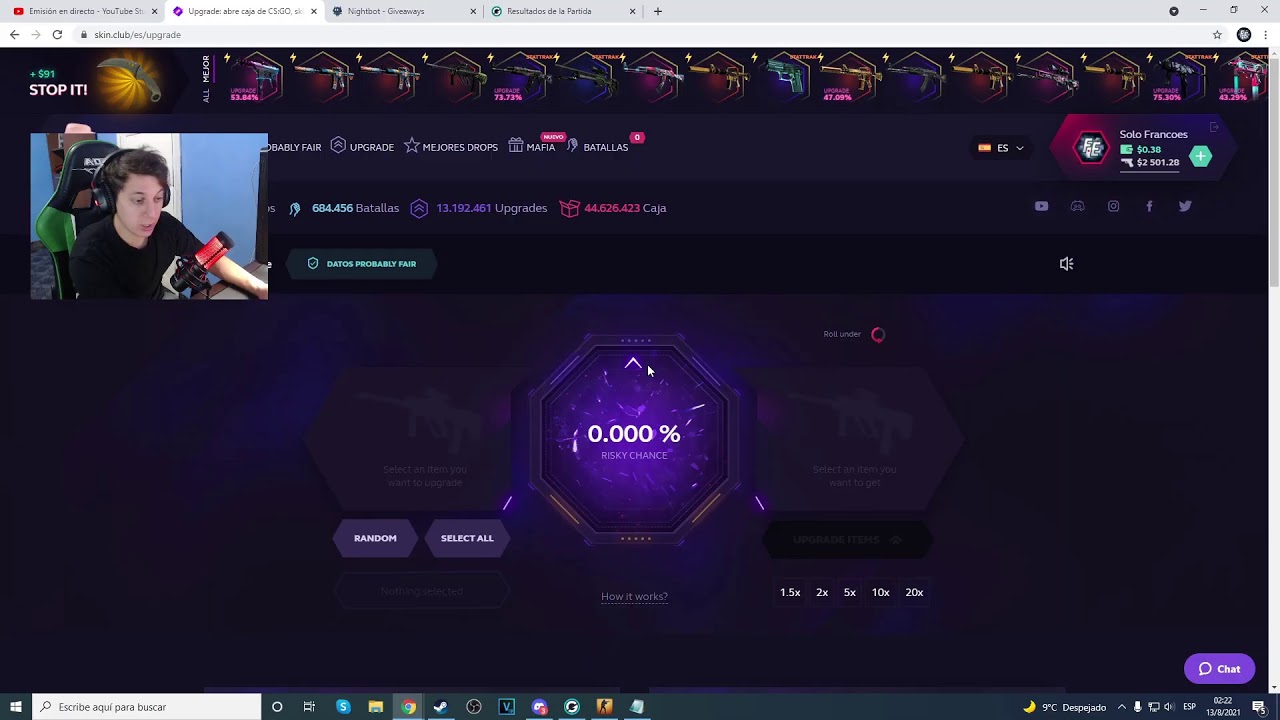Image resolution: width=1280 pixels, height=720 pixels.
Task: Open the Chat widget
Action: [x=1219, y=669]
